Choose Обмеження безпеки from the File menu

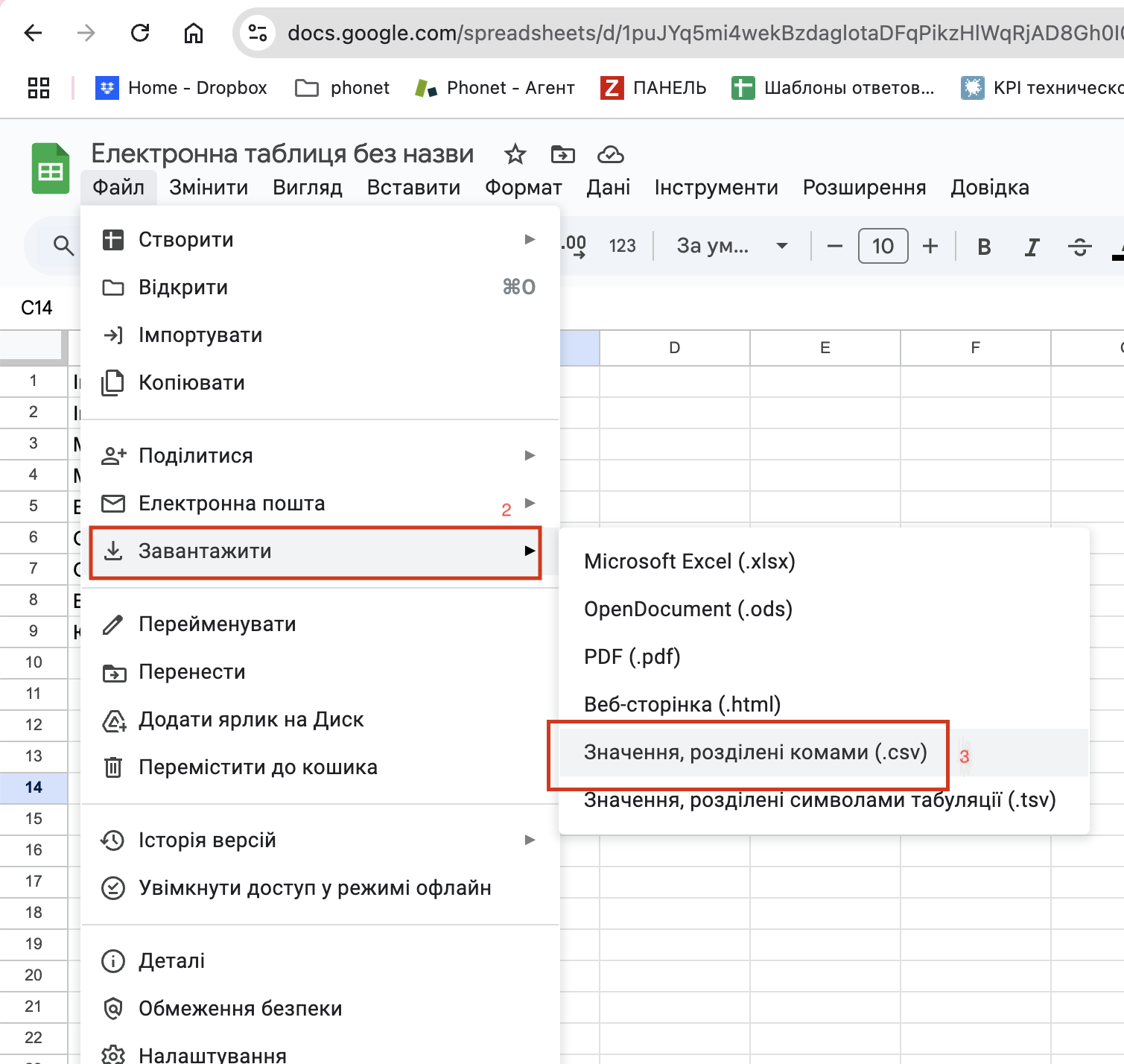point(320,1008)
